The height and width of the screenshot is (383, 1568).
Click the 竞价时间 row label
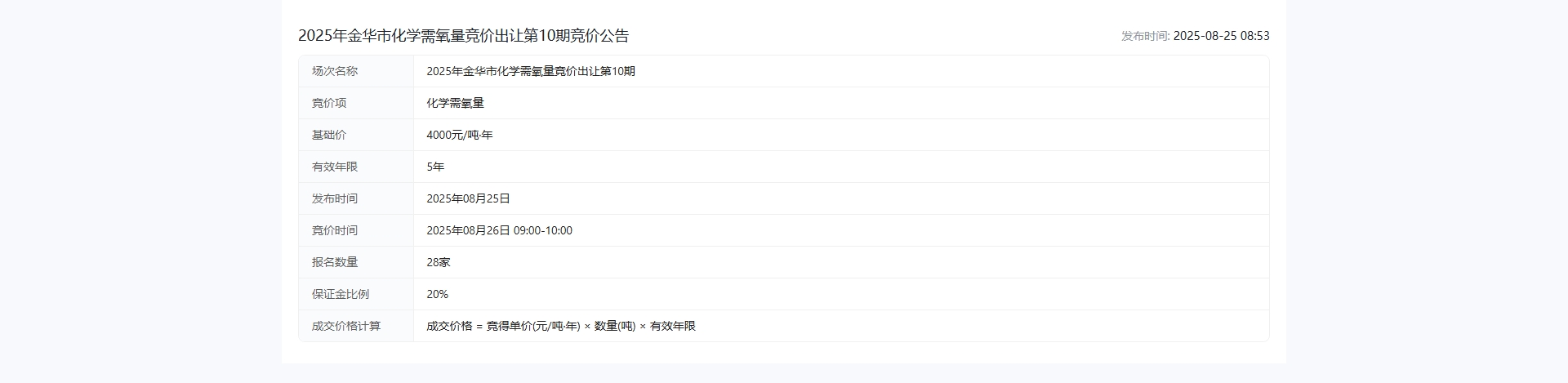[335, 230]
